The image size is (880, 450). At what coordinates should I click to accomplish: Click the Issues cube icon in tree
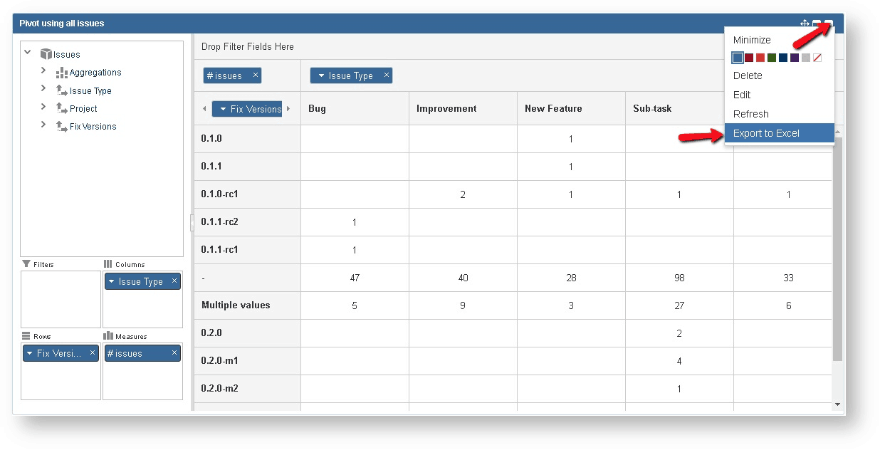pyautogui.click(x=46, y=54)
